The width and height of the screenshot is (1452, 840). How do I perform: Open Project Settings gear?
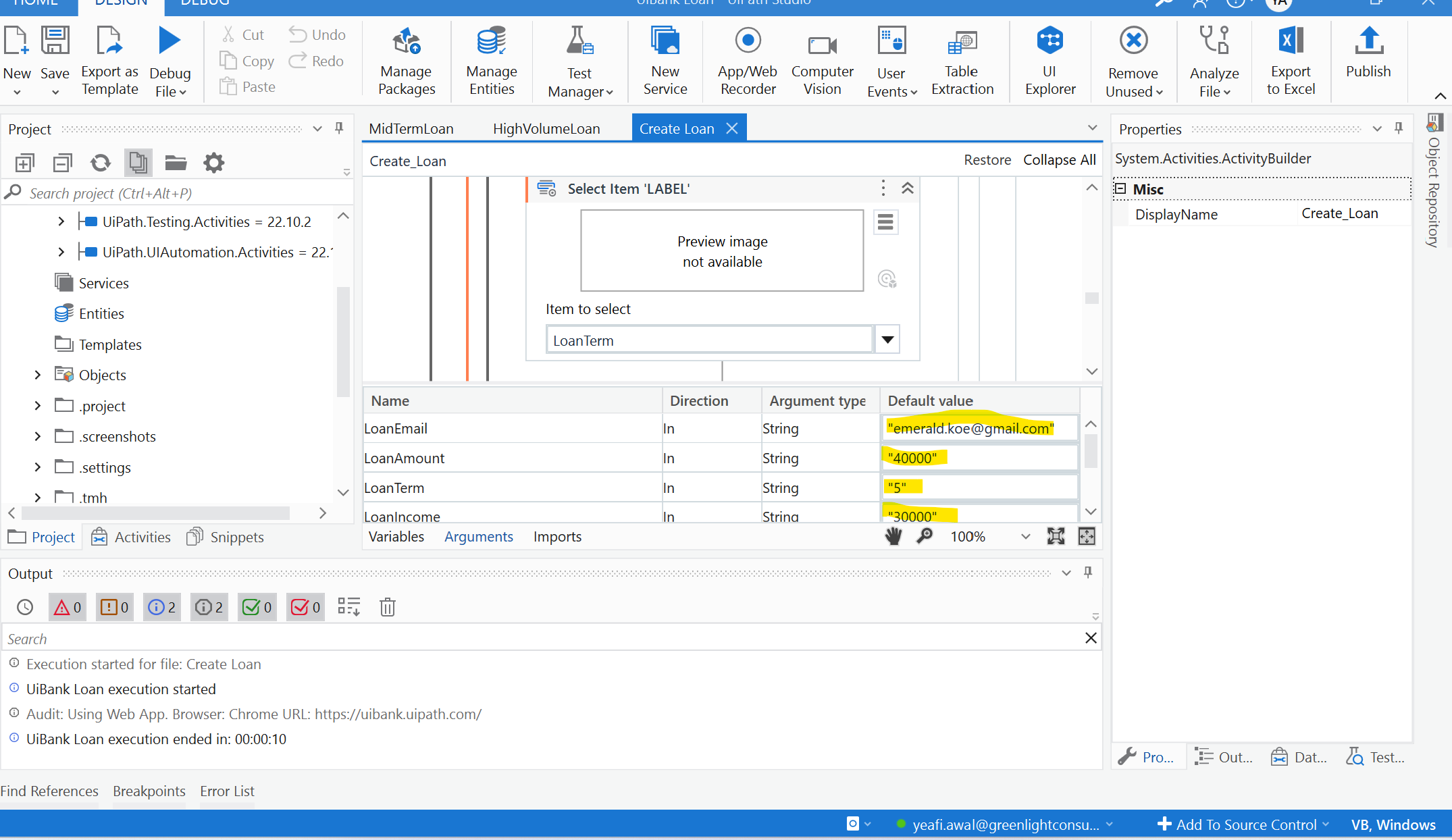213,163
